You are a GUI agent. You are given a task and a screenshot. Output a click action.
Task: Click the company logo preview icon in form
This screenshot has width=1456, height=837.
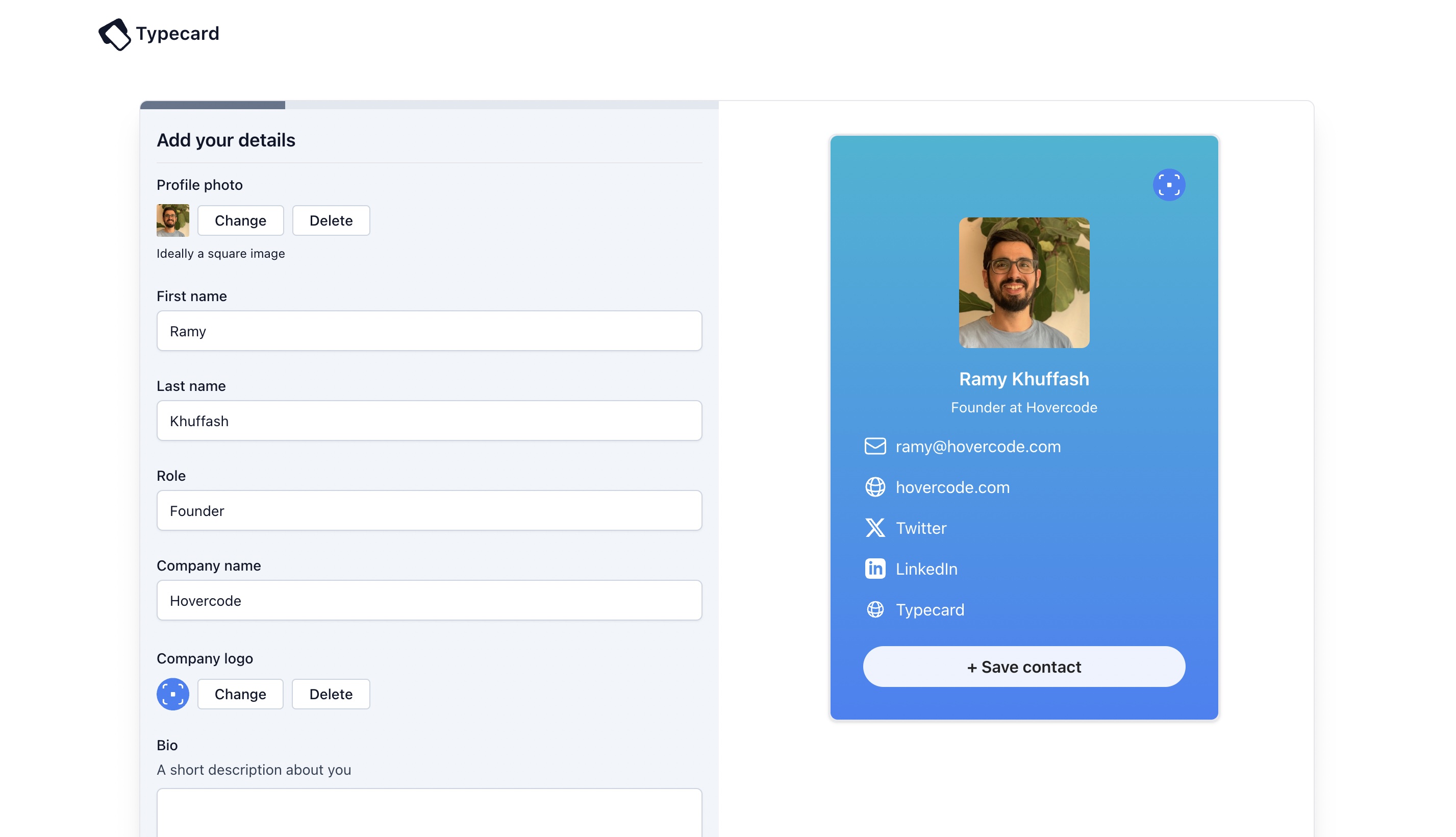tap(172, 694)
